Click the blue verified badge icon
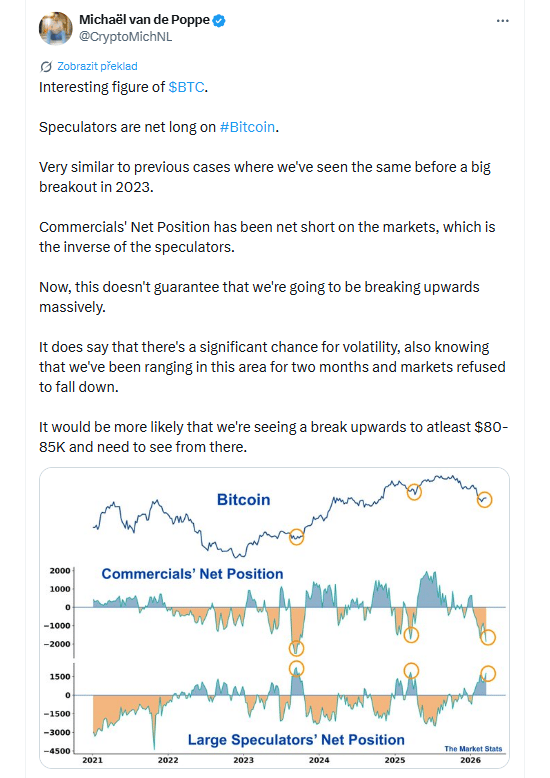This screenshot has height=778, width=550. pos(219,20)
